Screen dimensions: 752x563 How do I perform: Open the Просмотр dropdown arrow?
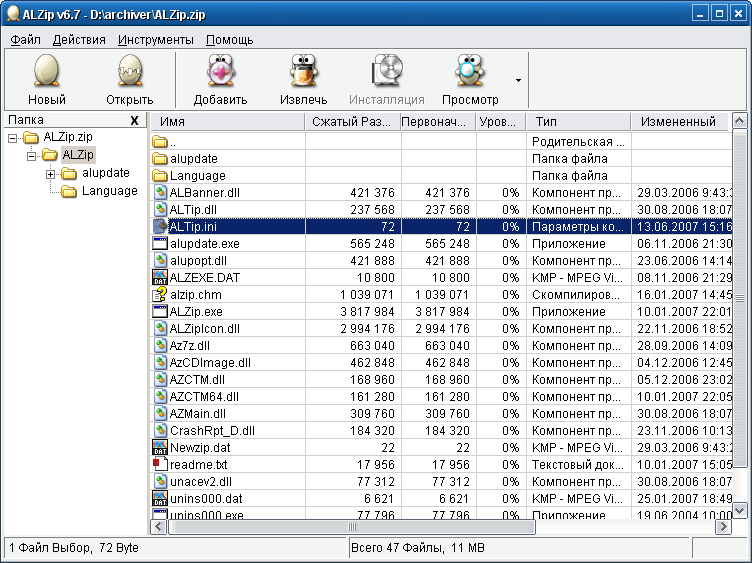tap(518, 80)
